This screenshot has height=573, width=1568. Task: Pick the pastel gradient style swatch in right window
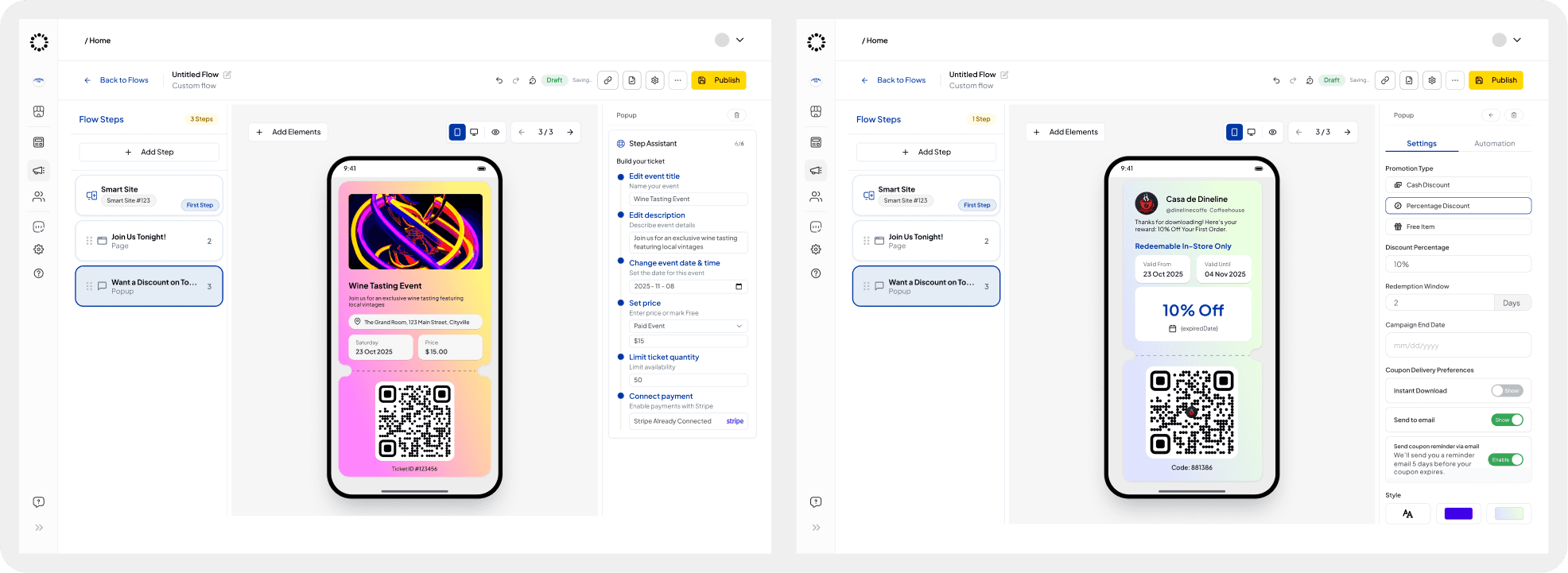point(1509,513)
